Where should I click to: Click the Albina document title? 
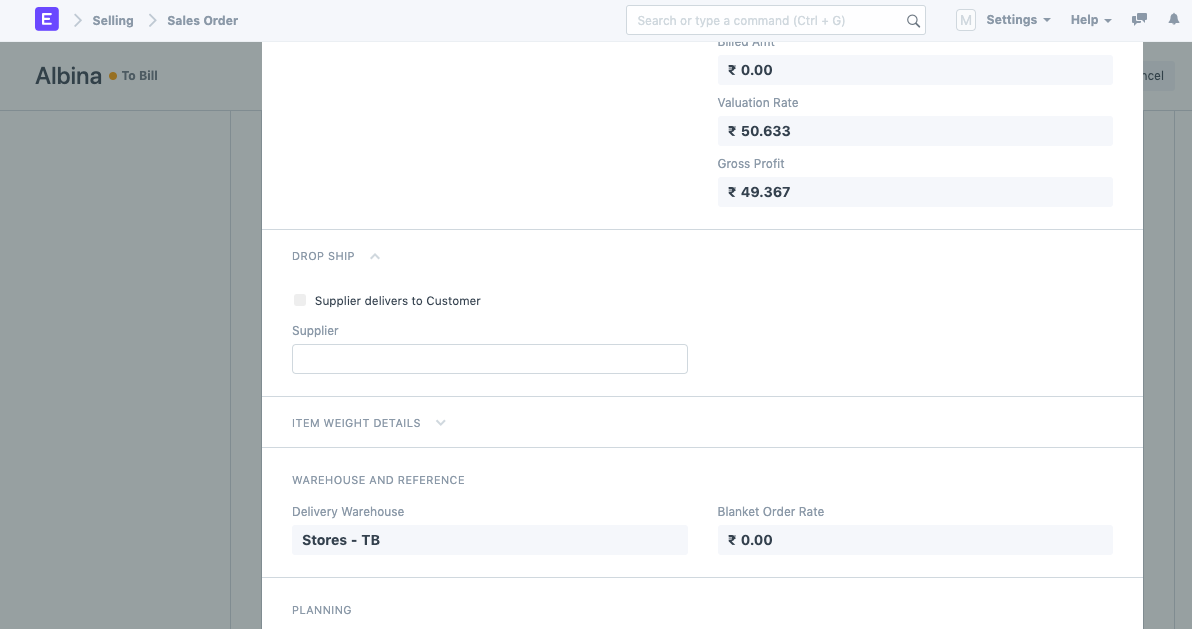tap(68, 75)
